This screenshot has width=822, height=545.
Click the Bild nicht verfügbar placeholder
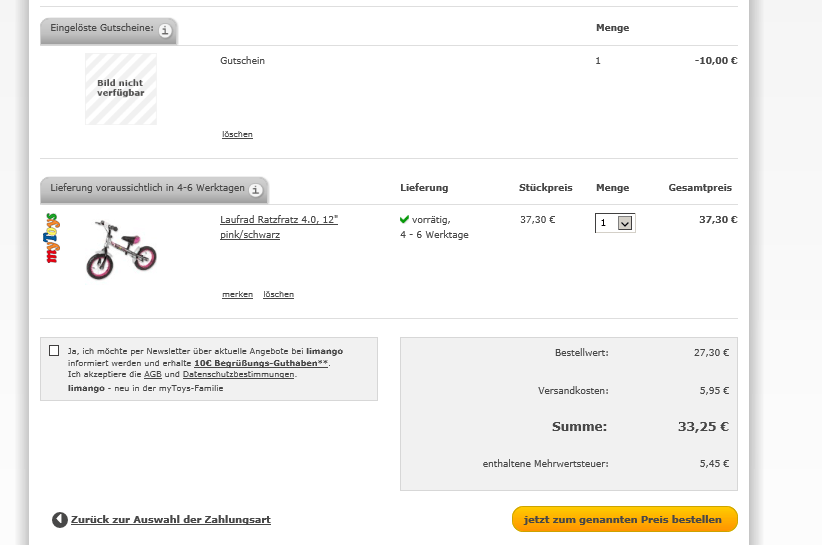coord(121,88)
